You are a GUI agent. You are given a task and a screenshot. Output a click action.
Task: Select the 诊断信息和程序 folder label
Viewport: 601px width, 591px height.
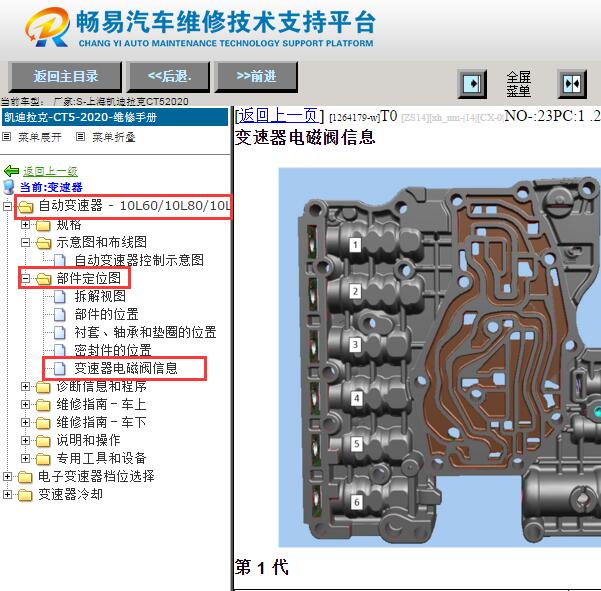[102, 386]
